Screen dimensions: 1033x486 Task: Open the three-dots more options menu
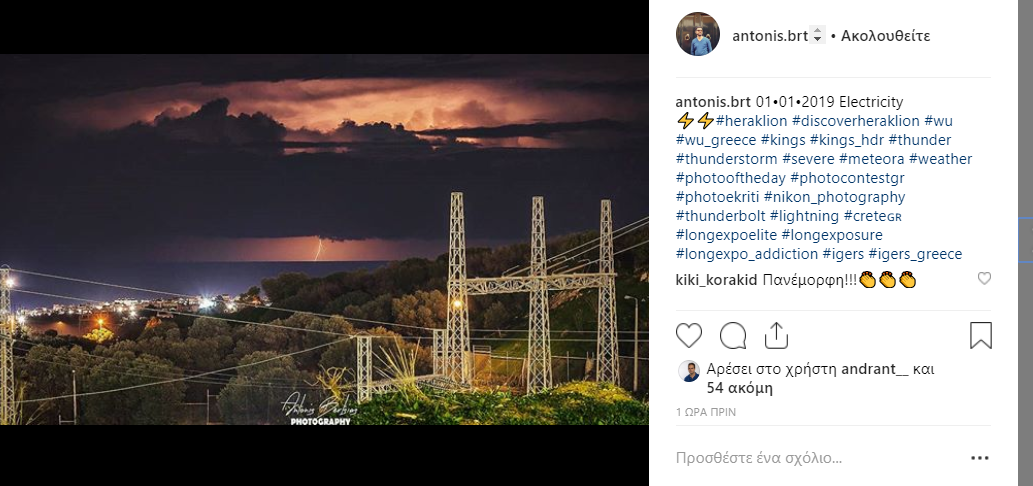click(979, 459)
